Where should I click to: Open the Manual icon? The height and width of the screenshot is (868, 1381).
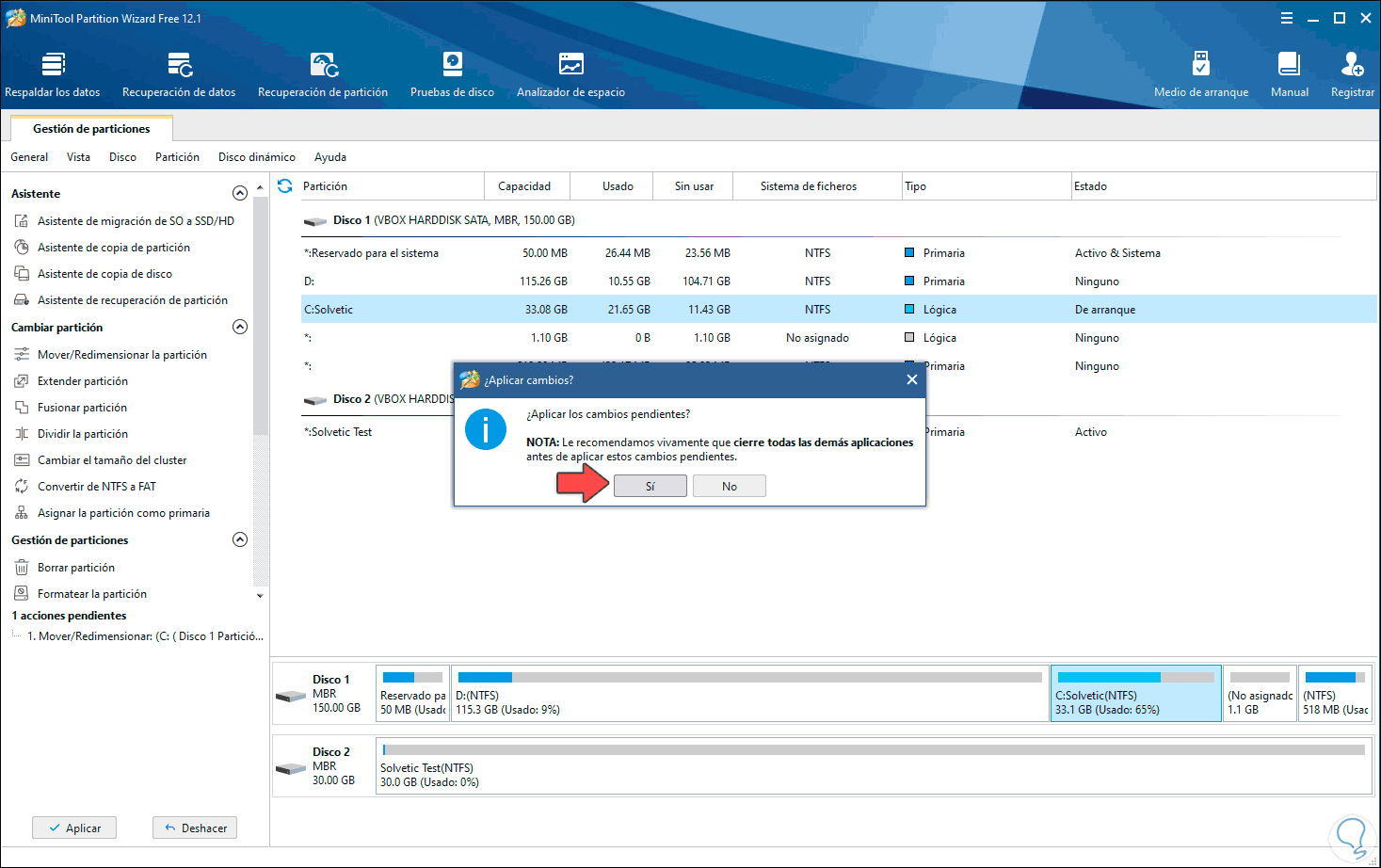click(x=1289, y=75)
